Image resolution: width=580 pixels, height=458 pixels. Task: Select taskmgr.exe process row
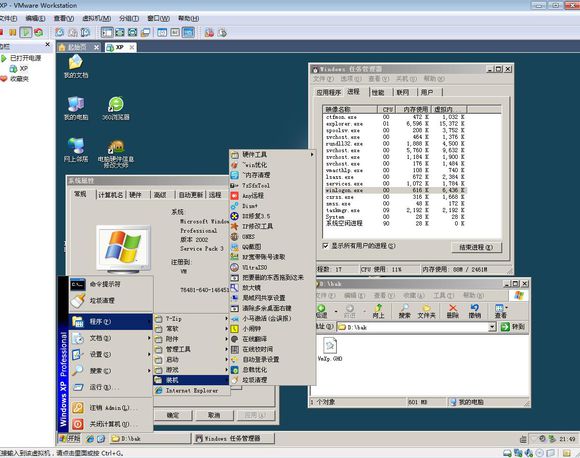point(395,210)
